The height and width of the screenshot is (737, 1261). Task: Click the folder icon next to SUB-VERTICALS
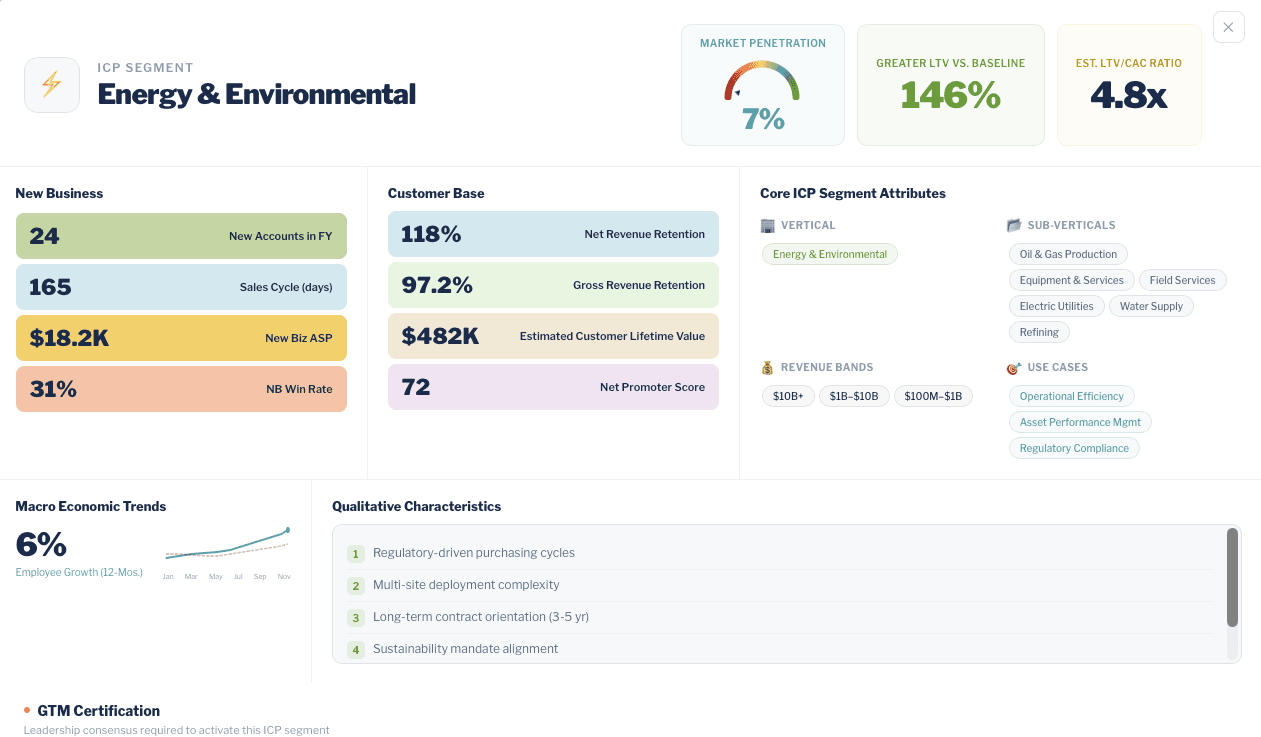[1014, 225]
